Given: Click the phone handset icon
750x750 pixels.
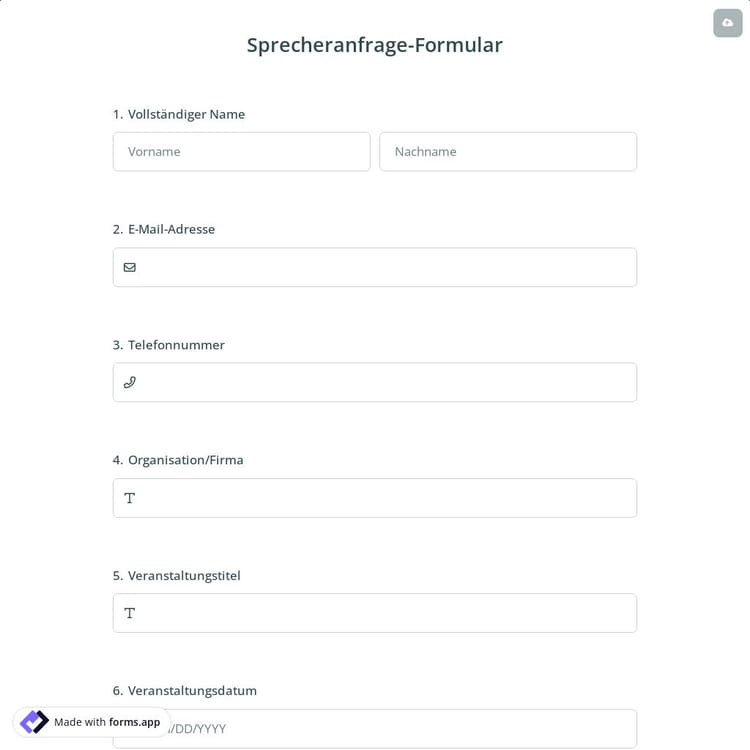Looking at the screenshot, I should (x=130, y=382).
